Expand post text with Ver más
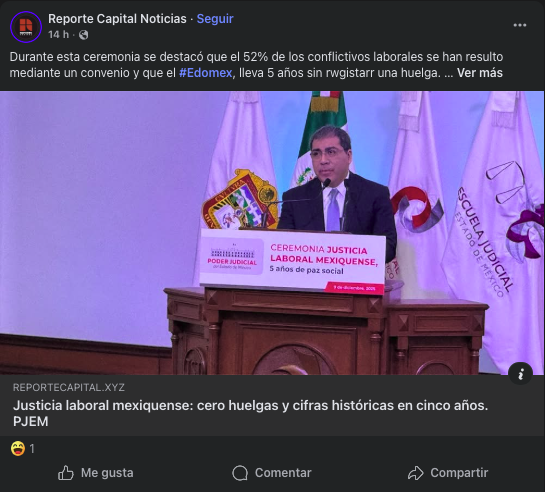This screenshot has height=492, width=545. coord(480,73)
